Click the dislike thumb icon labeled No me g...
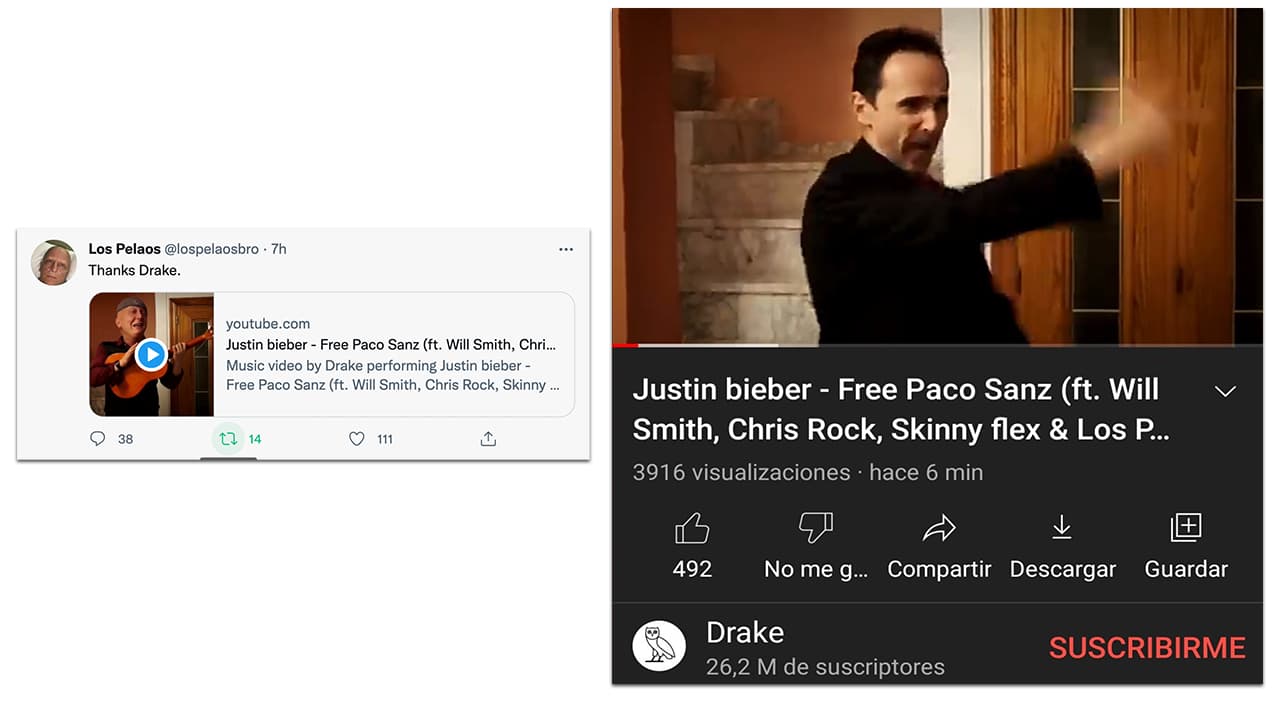 point(816,527)
